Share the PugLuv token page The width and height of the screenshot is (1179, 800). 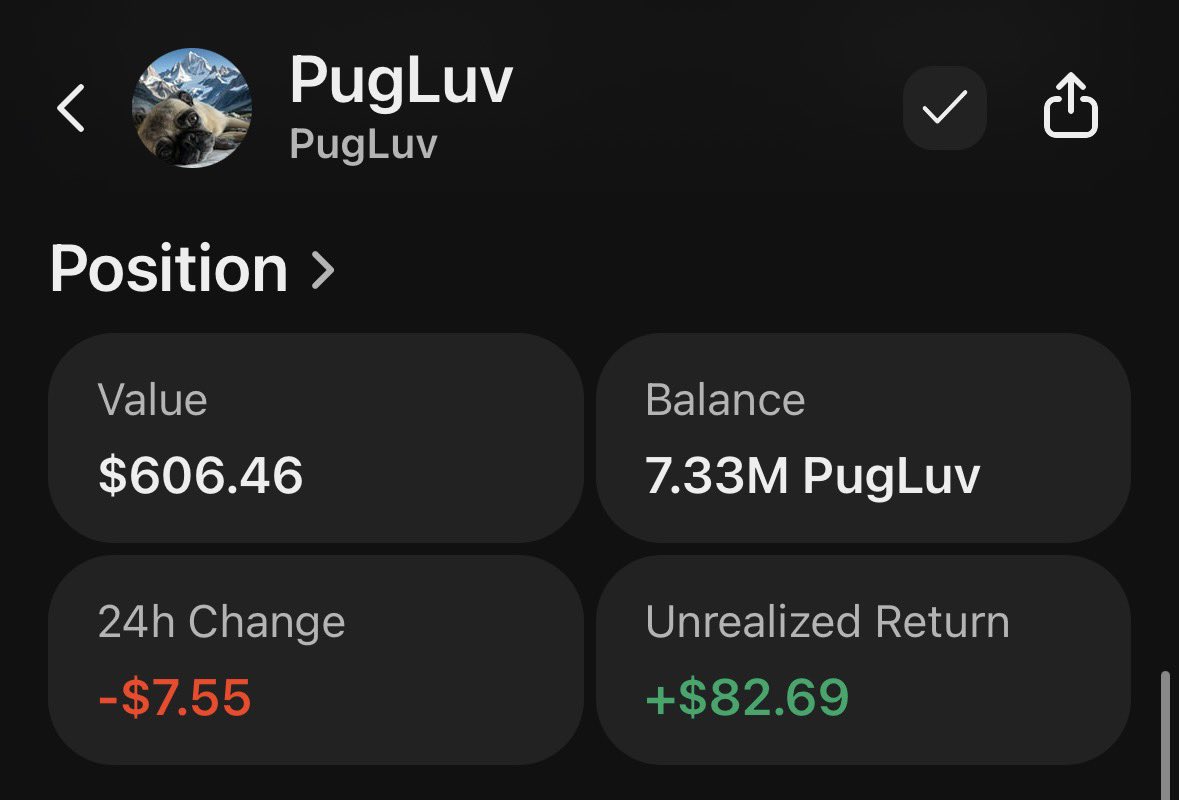(1071, 108)
